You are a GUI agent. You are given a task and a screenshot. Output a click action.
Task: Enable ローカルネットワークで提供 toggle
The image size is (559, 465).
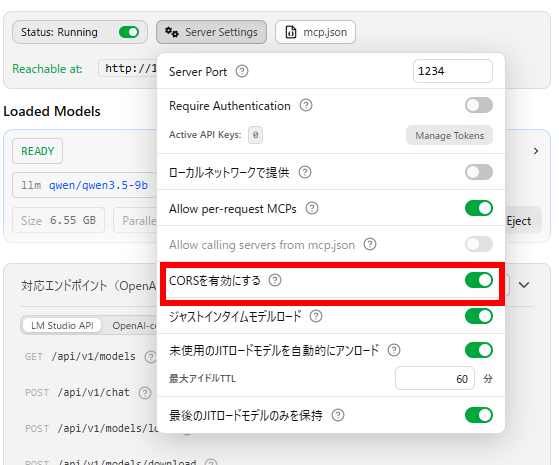(479, 172)
